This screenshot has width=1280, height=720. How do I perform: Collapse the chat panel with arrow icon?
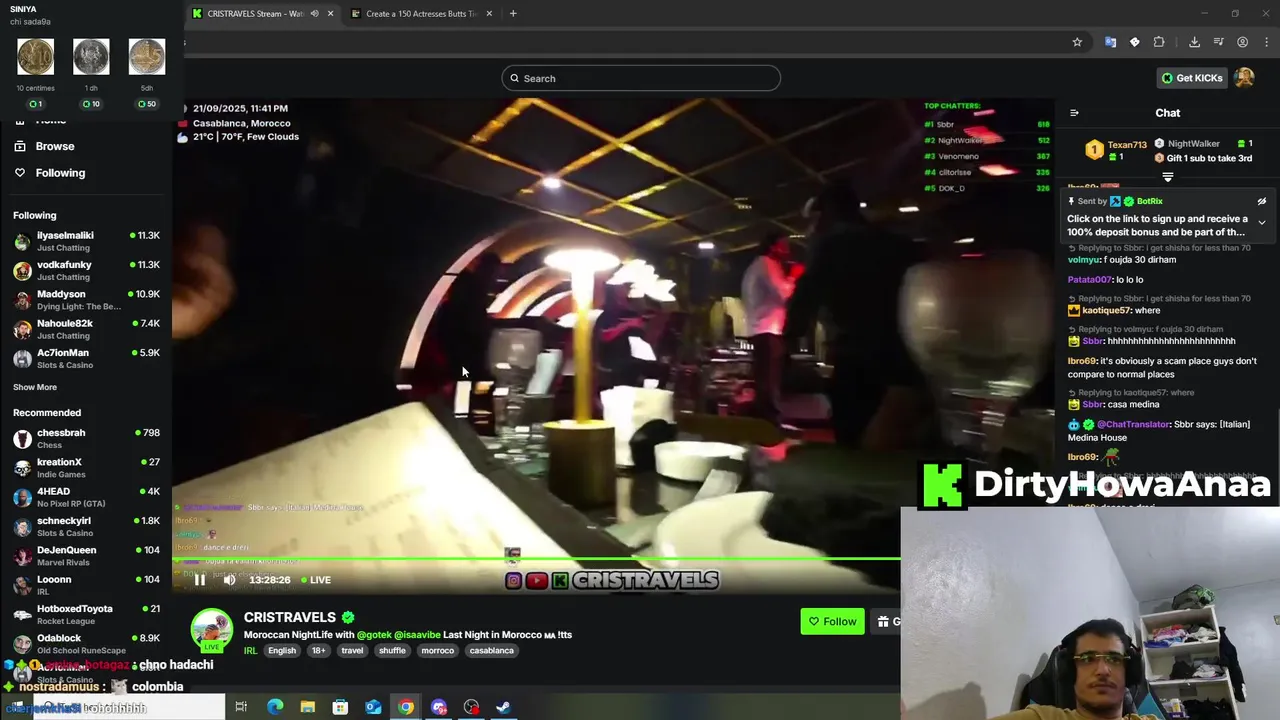tap(1074, 113)
